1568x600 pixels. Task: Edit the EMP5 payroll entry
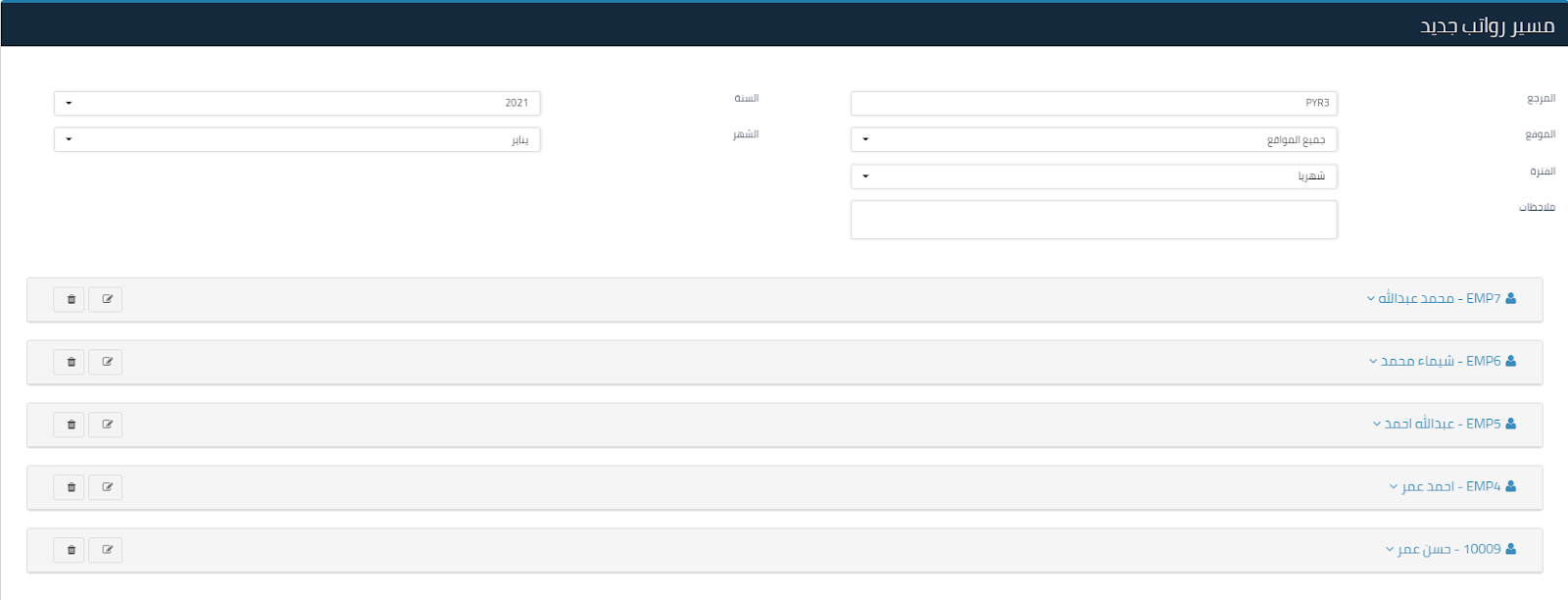pyautogui.click(x=106, y=425)
